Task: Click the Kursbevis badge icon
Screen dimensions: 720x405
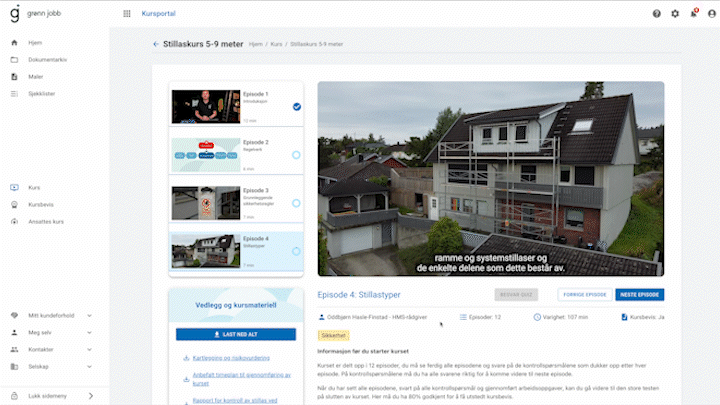Action: point(14,204)
